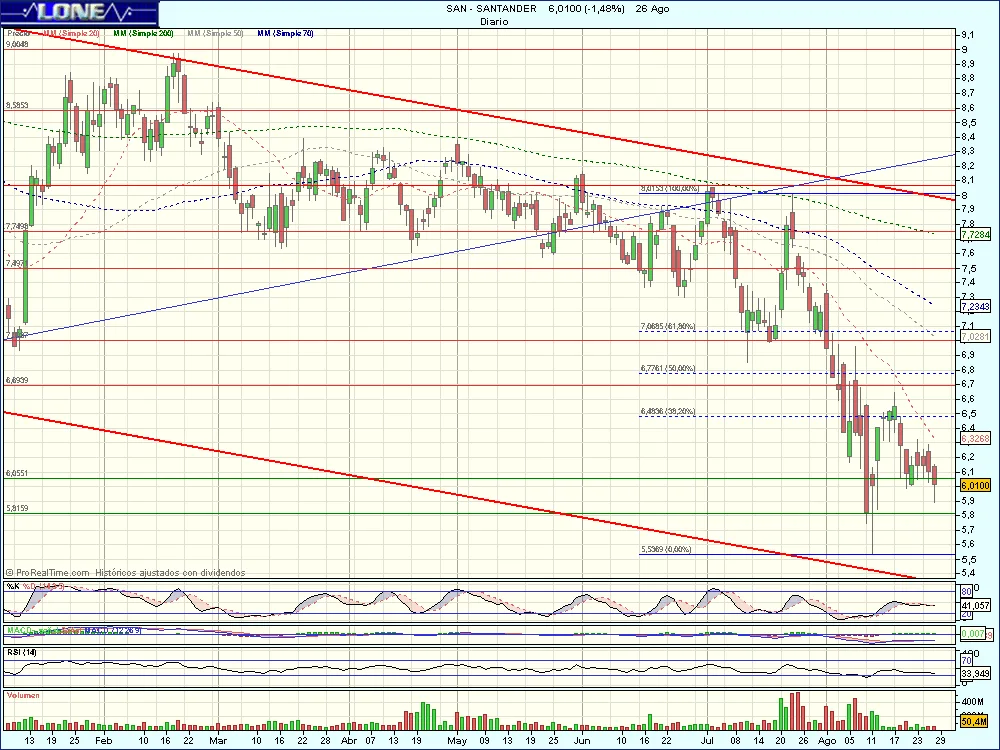Image resolution: width=1000 pixels, height=750 pixels.
Task: Click the MM (Simple 50) legend entry
Action: [216, 33]
